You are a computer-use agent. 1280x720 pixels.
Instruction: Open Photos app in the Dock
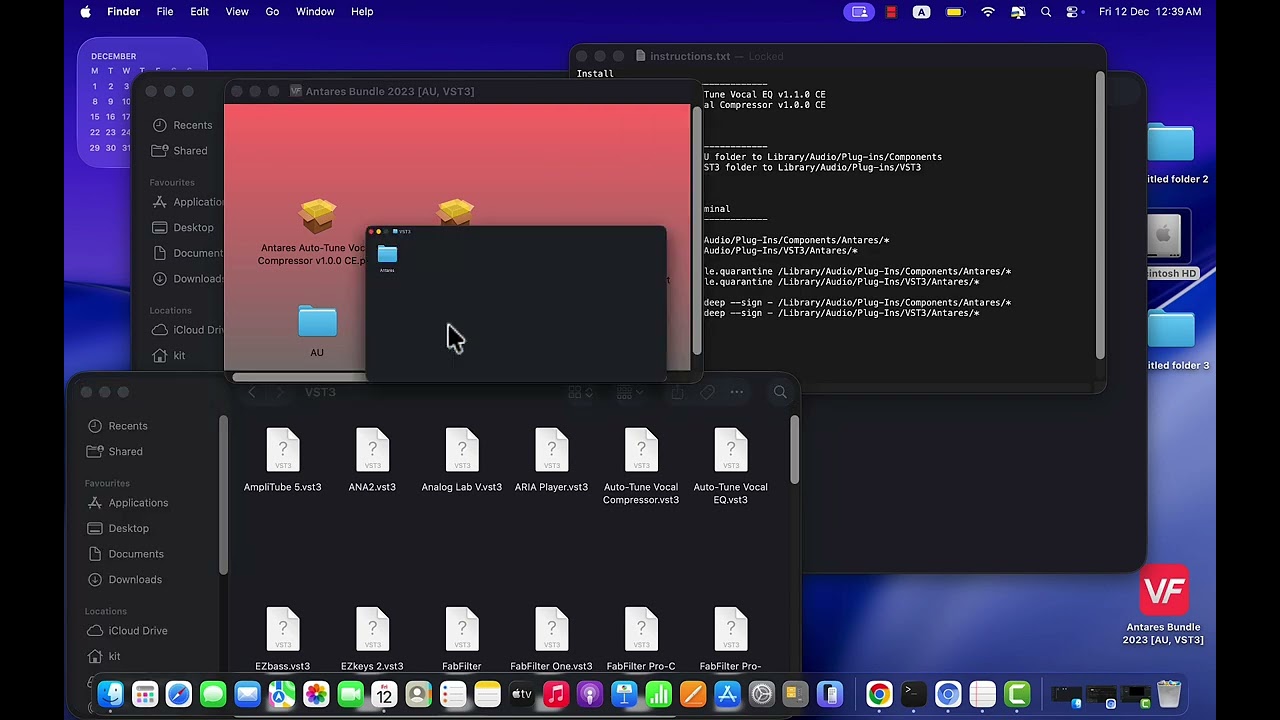point(316,694)
